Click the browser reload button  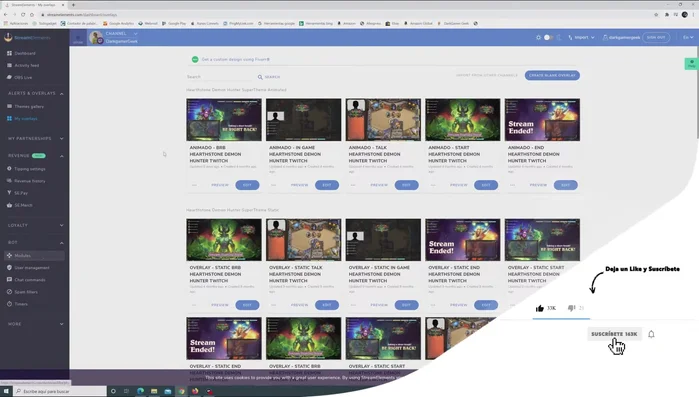(23, 15)
